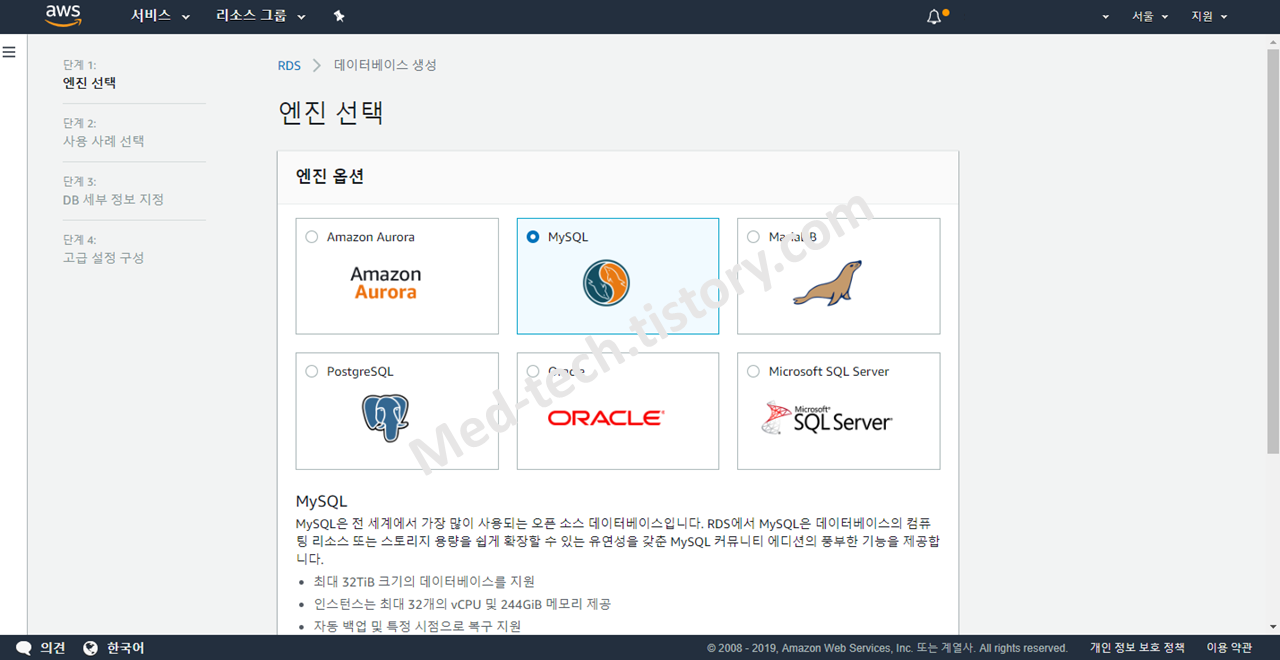1280x660 pixels.
Task: Open the 지원 support dropdown
Action: 1209,17
